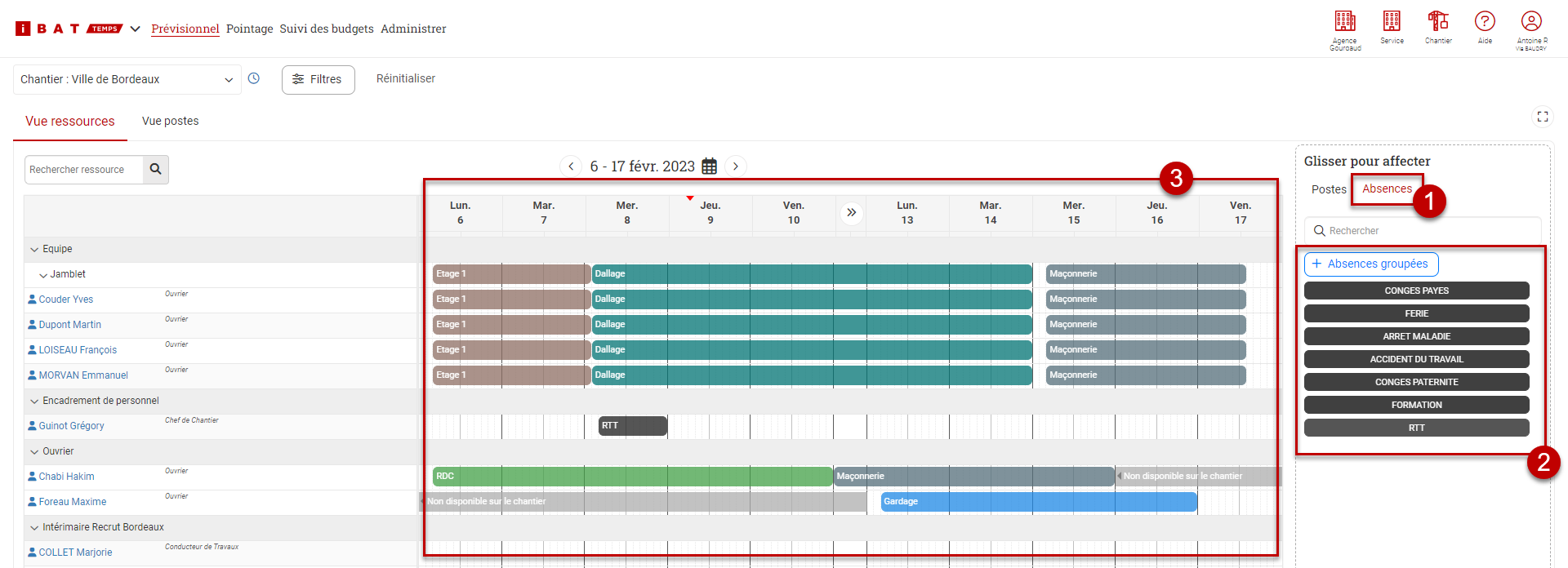Click the clock history icon beside Chantier
The image size is (1568, 568).
tap(254, 79)
